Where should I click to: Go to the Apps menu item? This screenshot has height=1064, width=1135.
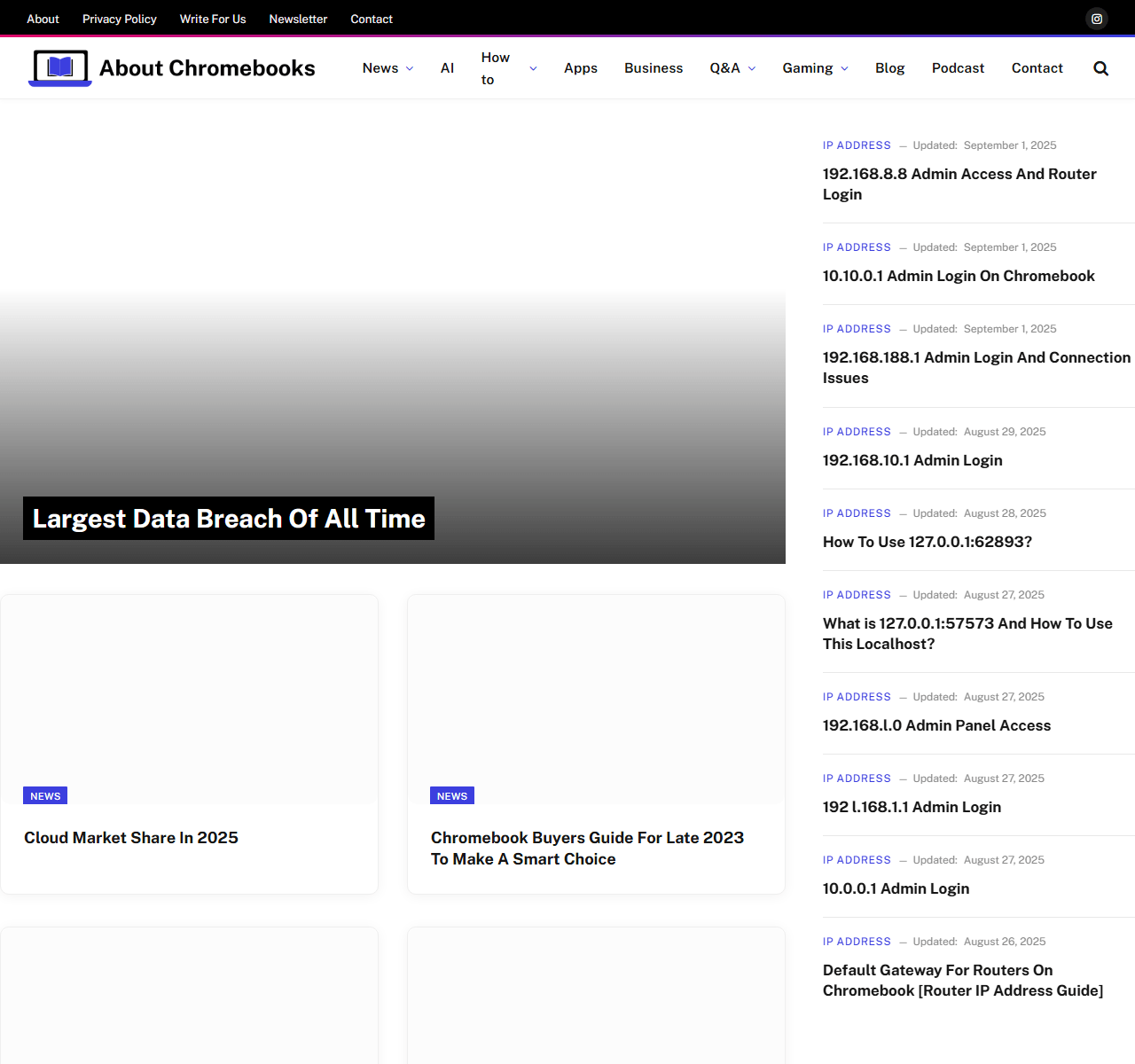coord(580,68)
